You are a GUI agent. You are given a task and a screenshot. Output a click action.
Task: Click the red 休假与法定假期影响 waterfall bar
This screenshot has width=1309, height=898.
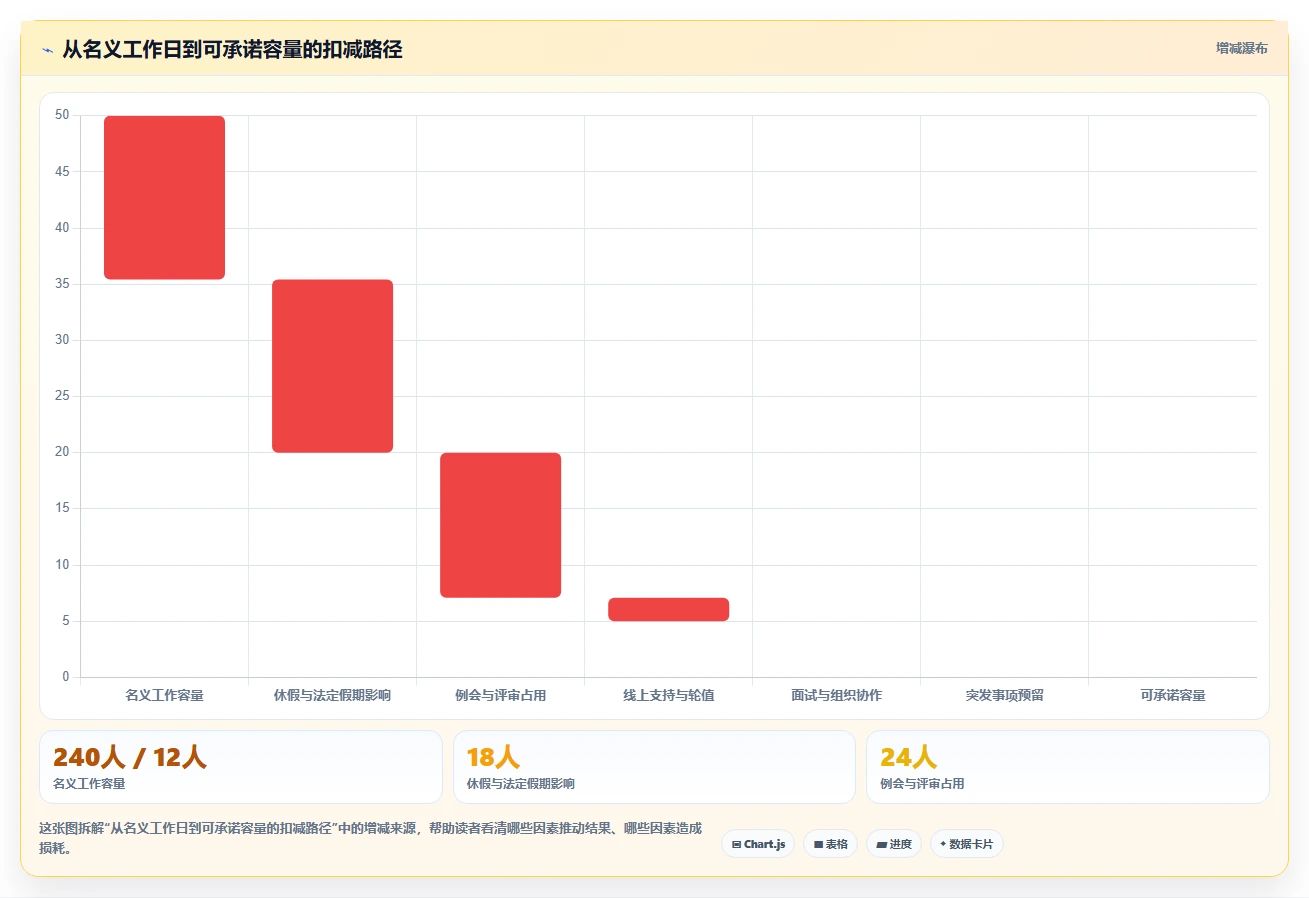click(x=333, y=366)
